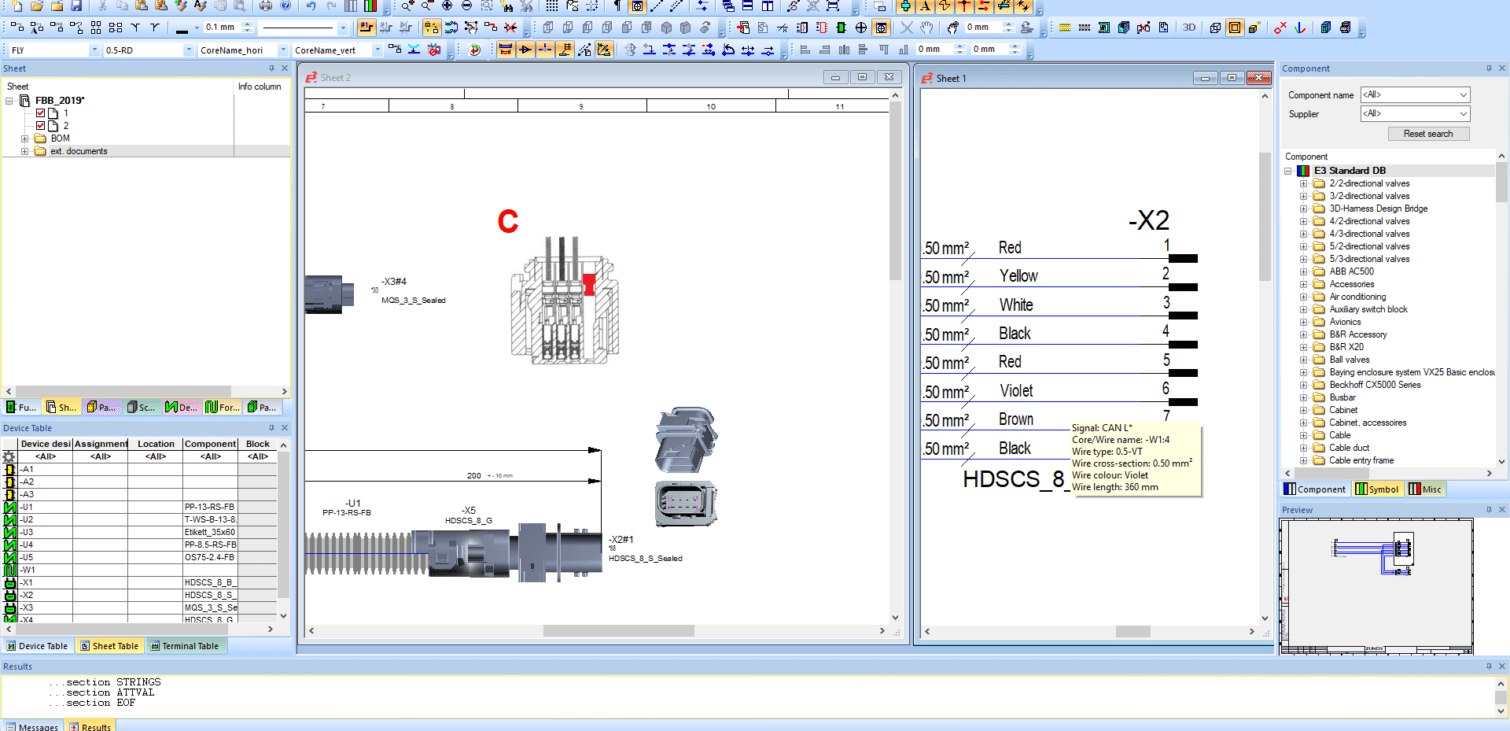Screen dimensions: 1510x731
Task: Open the Component name dropdown
Action: (1463, 95)
